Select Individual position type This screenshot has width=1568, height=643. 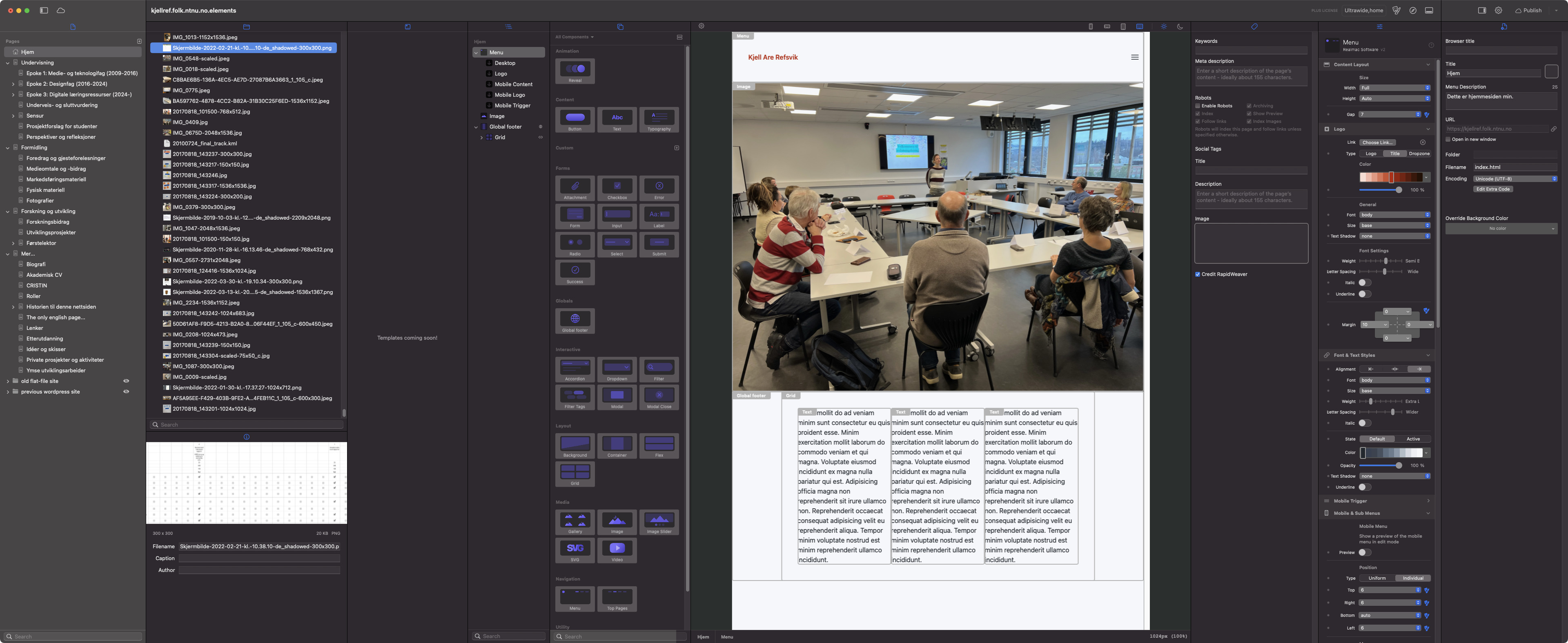(1413, 578)
